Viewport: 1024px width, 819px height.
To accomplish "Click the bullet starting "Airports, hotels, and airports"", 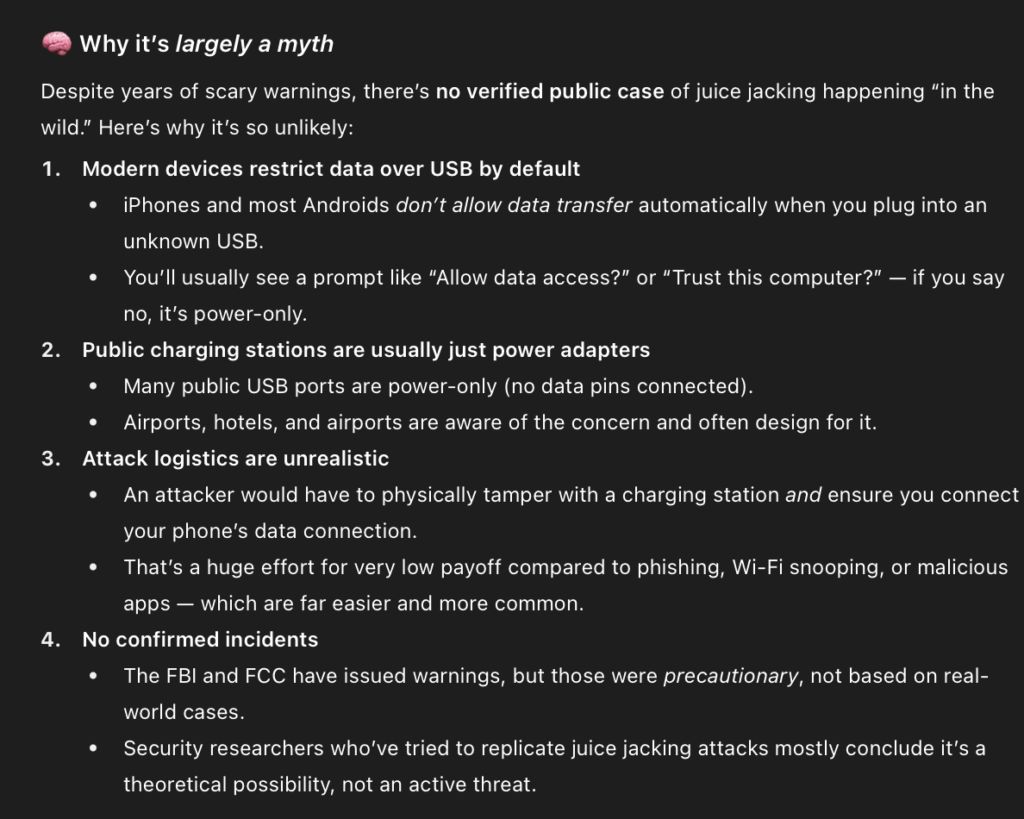I will pos(500,422).
